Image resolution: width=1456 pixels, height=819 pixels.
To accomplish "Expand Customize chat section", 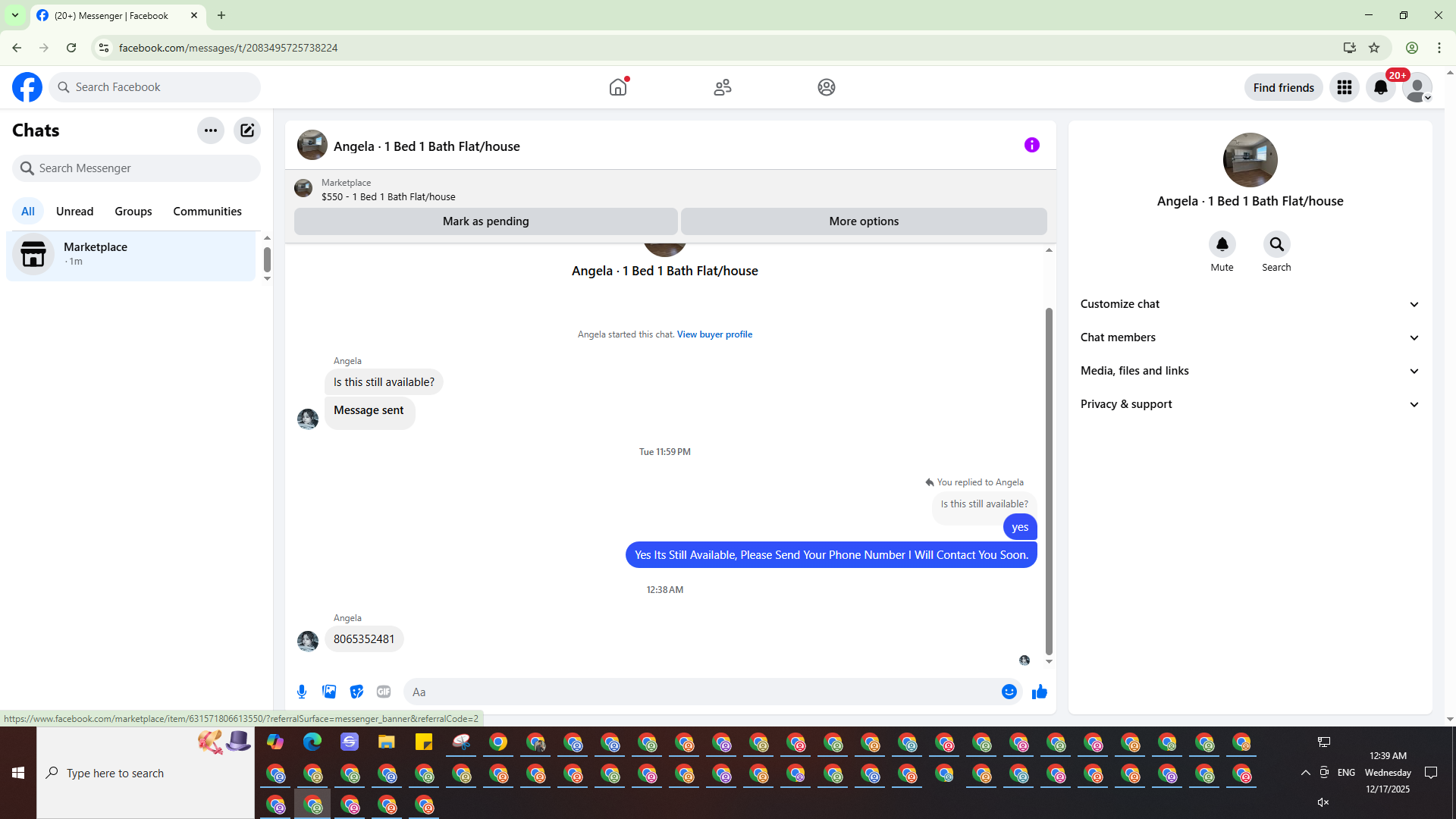I will 1249,304.
